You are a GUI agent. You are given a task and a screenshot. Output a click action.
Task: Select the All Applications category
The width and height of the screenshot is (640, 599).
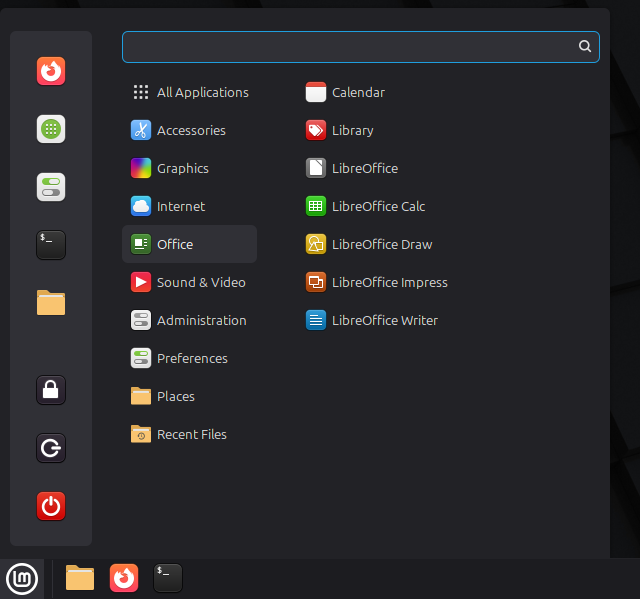[x=189, y=92]
